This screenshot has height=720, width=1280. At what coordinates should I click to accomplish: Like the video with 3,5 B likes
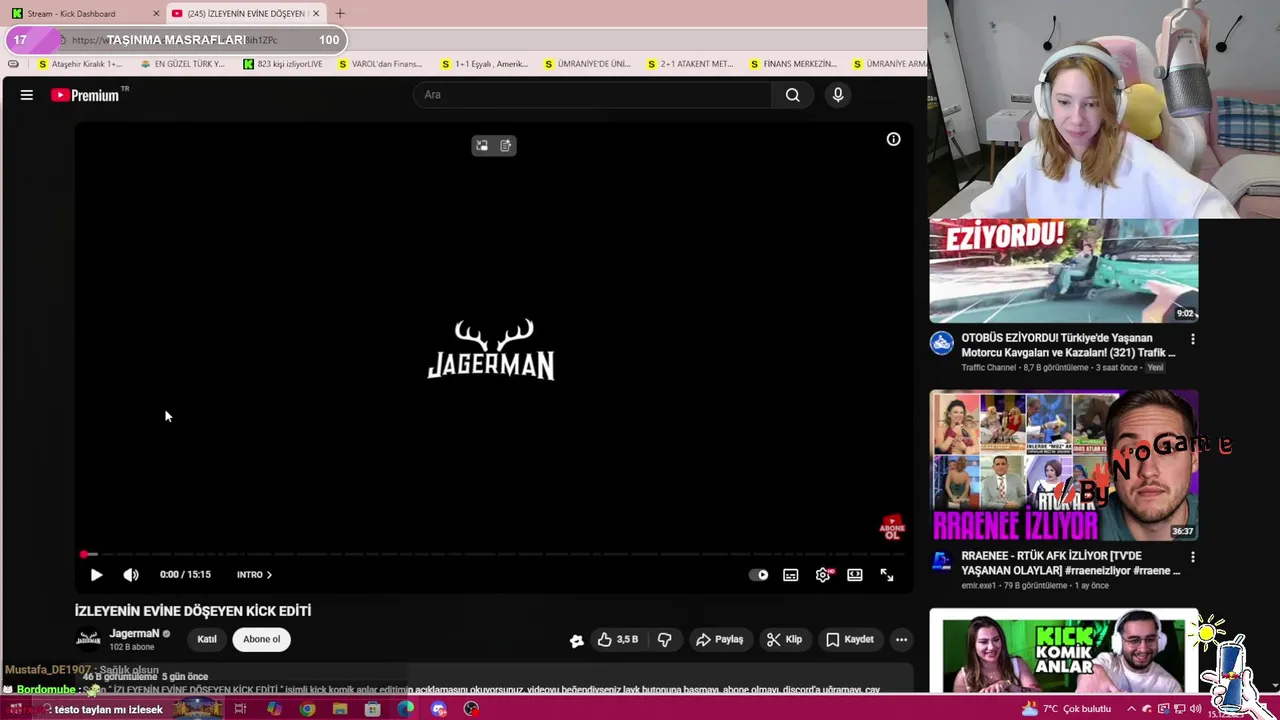pos(618,640)
